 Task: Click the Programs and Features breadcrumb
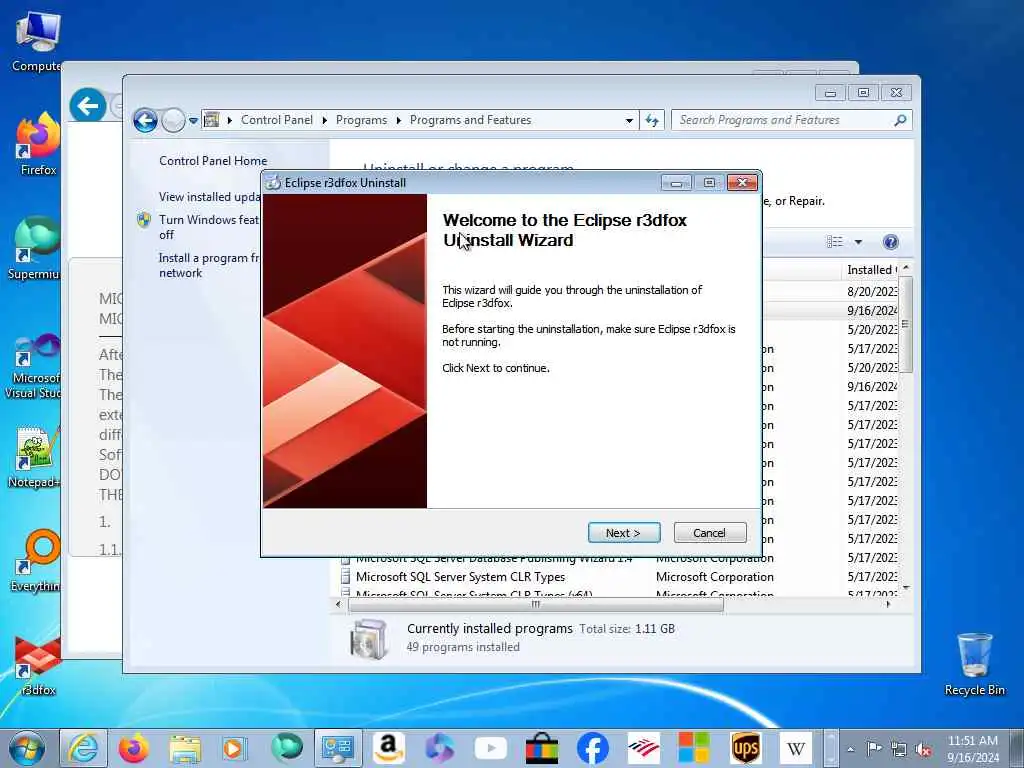(x=470, y=120)
